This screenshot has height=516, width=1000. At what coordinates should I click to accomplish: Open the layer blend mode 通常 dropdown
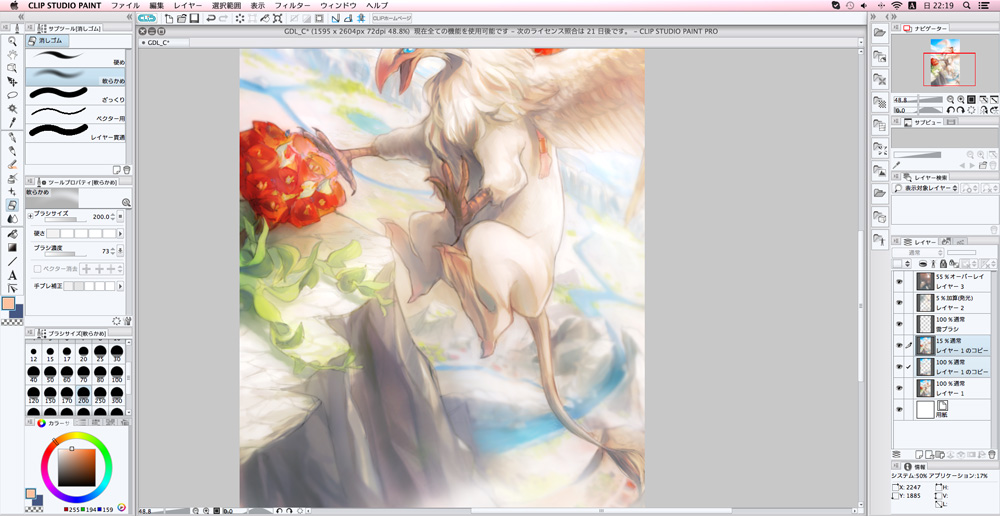tap(917, 253)
